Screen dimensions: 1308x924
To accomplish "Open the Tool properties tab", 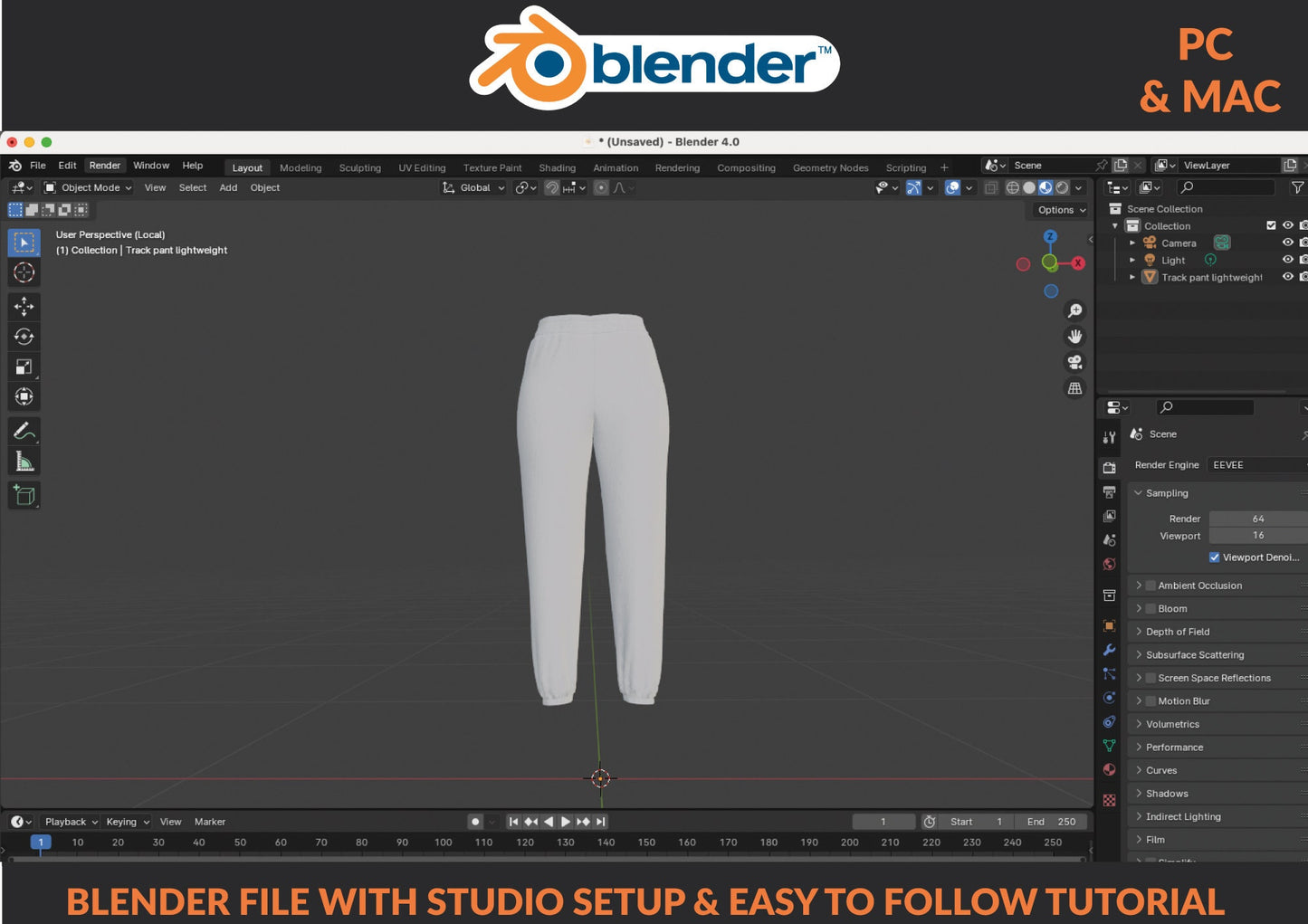I will coord(1109,437).
